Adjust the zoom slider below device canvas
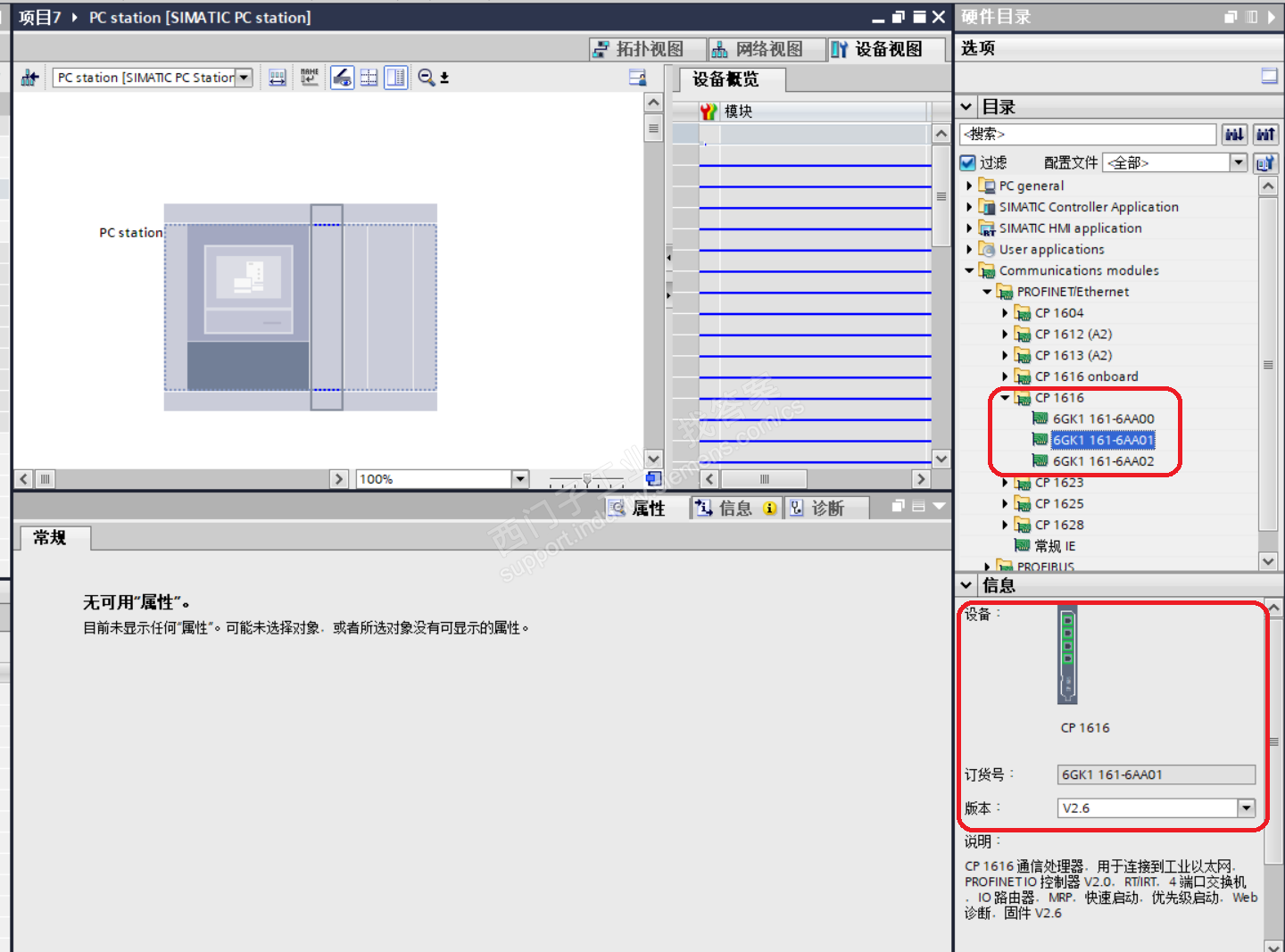The image size is (1285, 952). click(586, 479)
